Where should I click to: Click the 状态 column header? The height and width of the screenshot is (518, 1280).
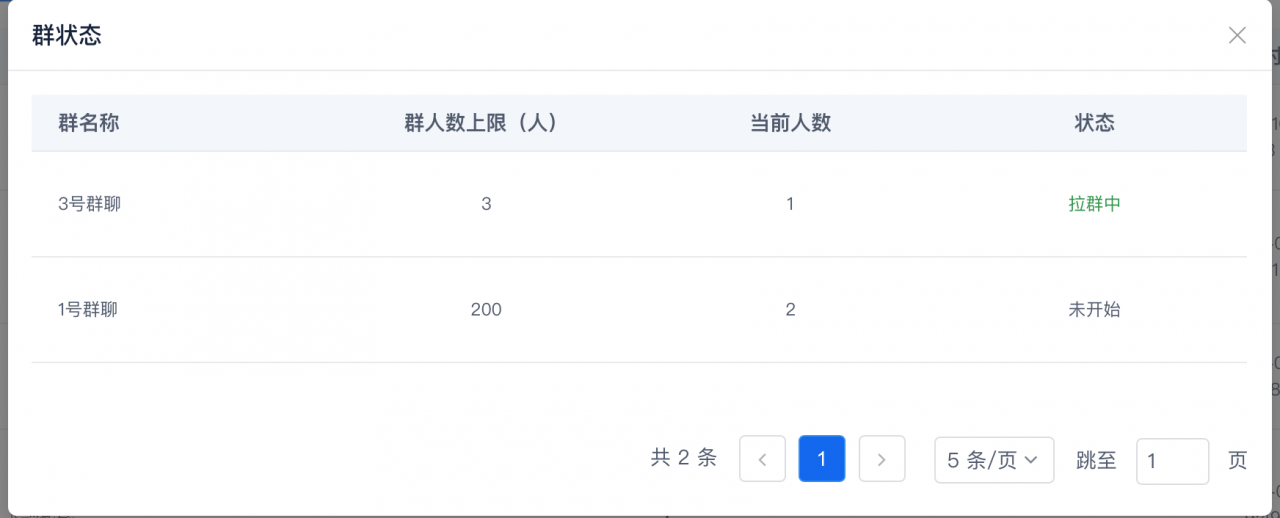(1095, 123)
